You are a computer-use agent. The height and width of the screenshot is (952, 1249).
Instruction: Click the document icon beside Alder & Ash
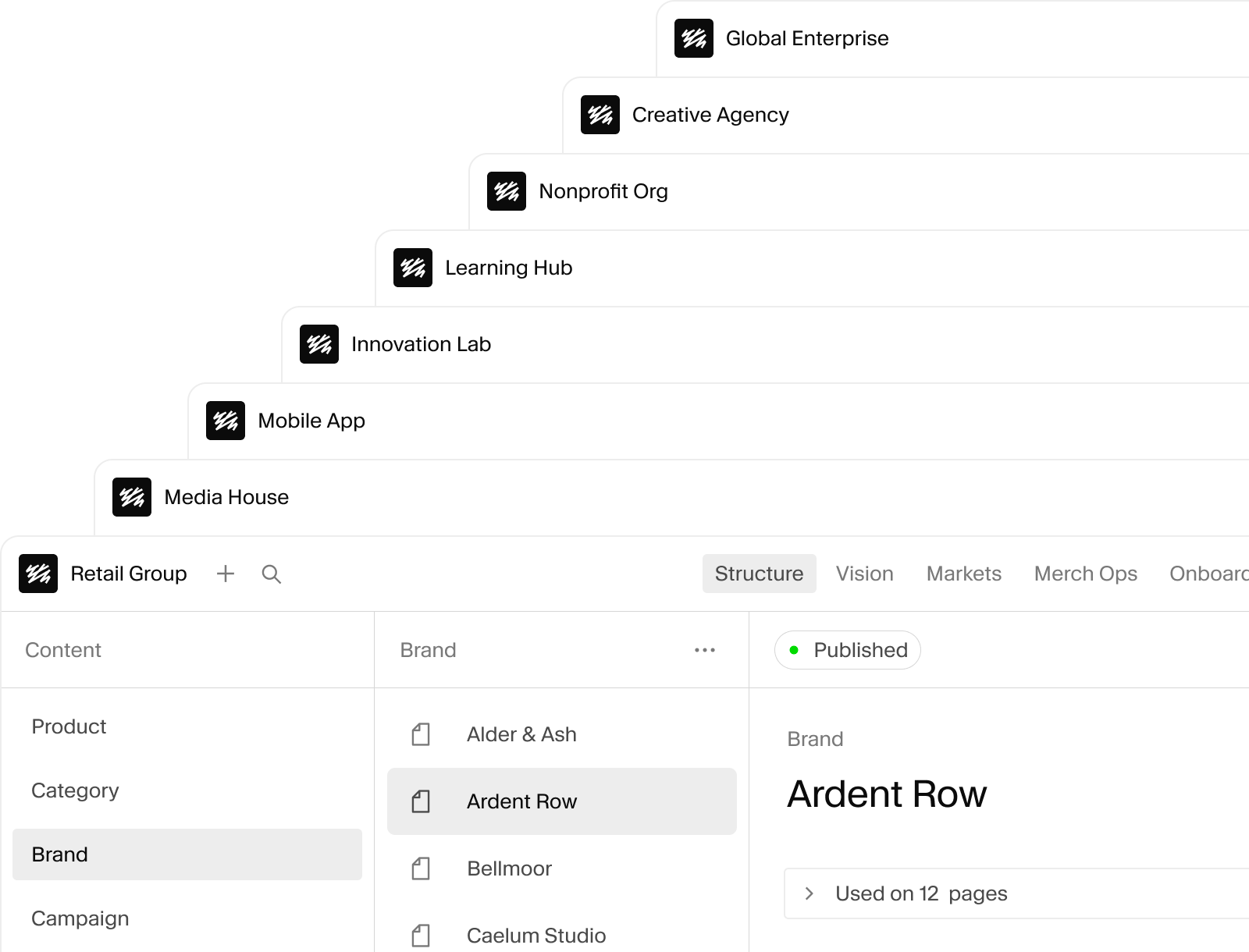[421, 734]
